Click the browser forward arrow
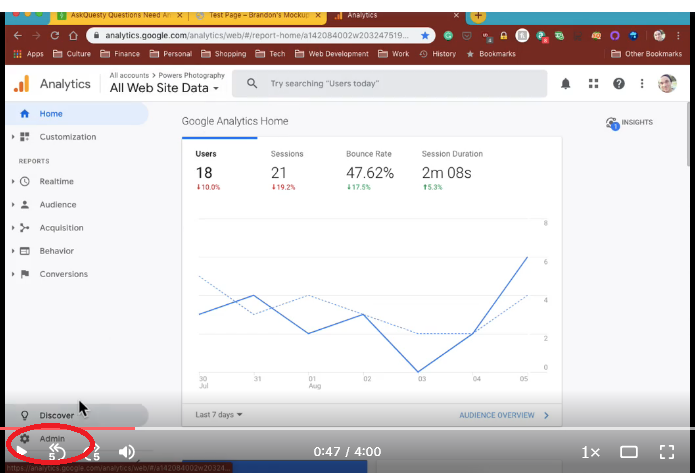The width and height of the screenshot is (695, 473). click(x=36, y=35)
